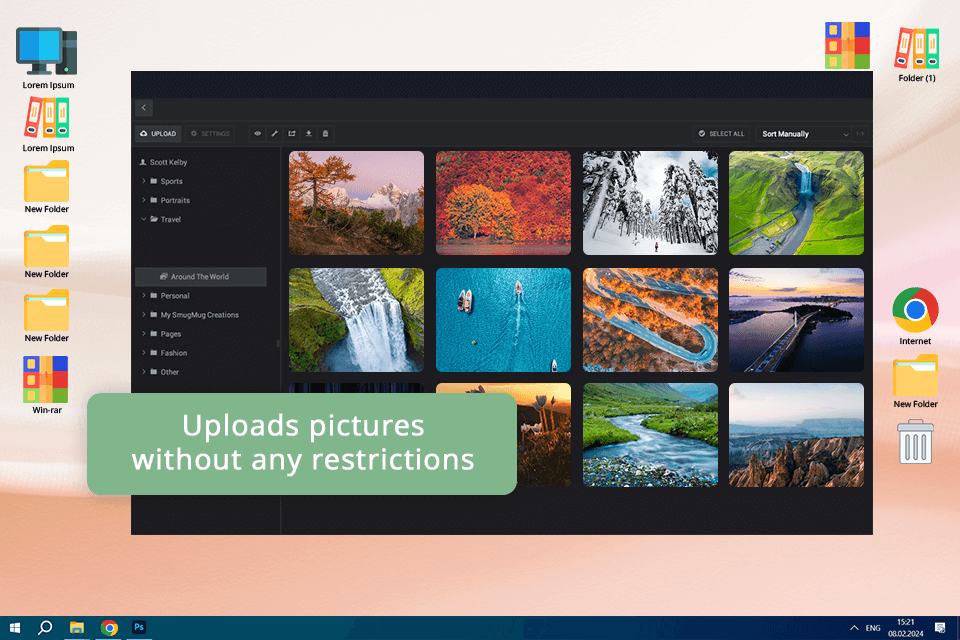960x640 pixels.
Task: Open the Recycle Bin on the desktop
Action: [x=915, y=442]
